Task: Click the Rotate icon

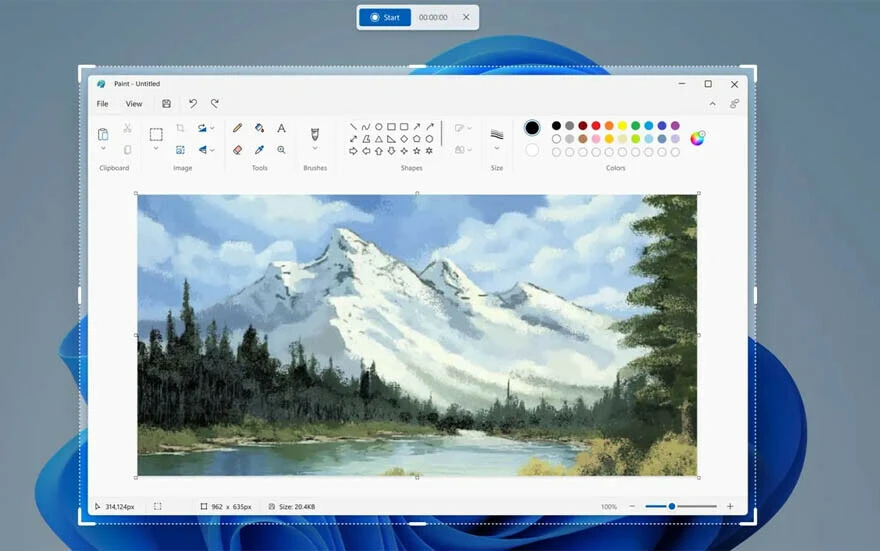Action: point(202,128)
